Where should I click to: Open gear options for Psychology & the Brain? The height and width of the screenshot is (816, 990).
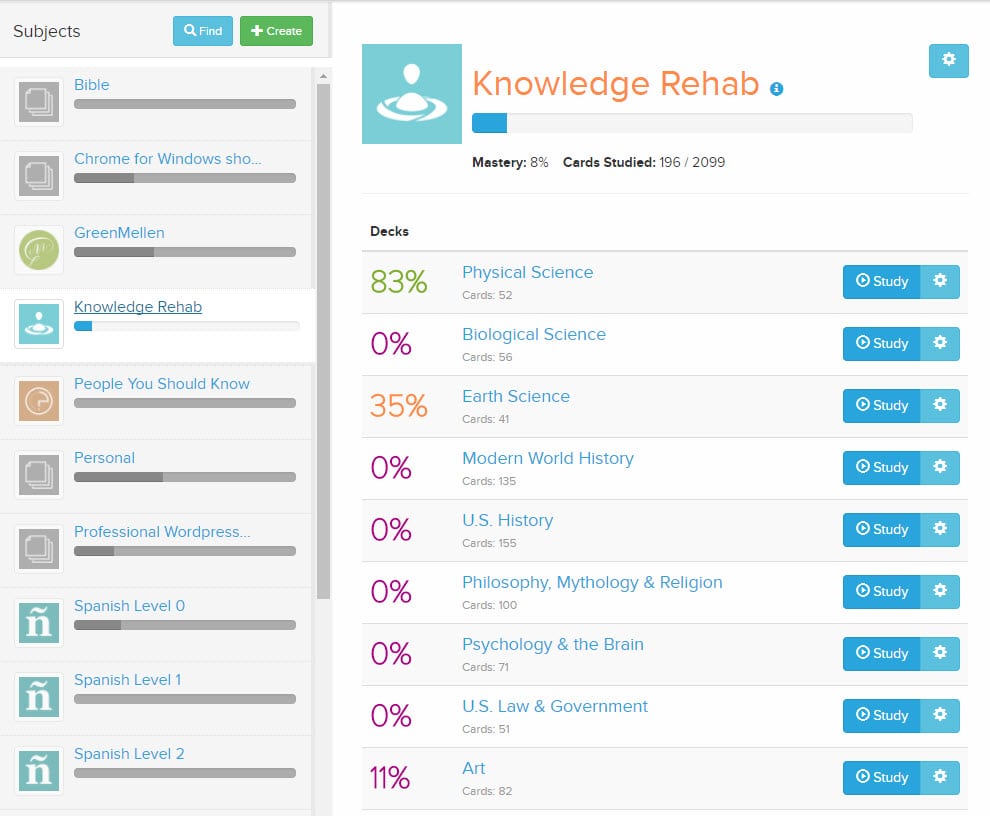[939, 652]
